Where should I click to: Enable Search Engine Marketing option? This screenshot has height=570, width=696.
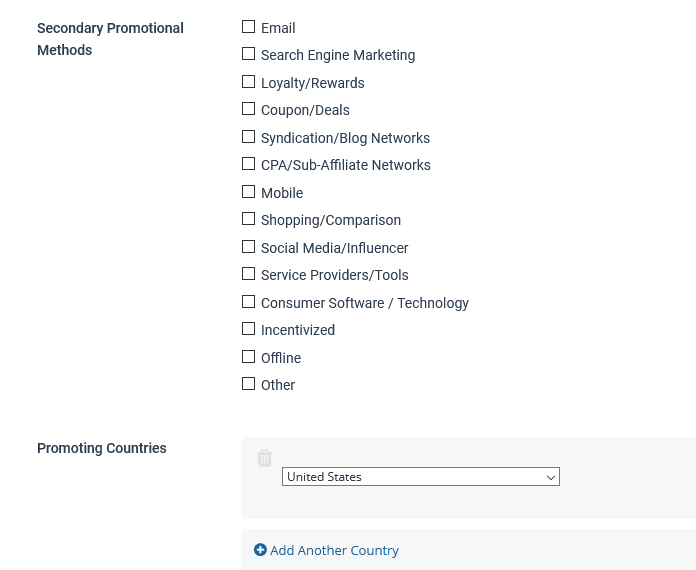point(249,54)
